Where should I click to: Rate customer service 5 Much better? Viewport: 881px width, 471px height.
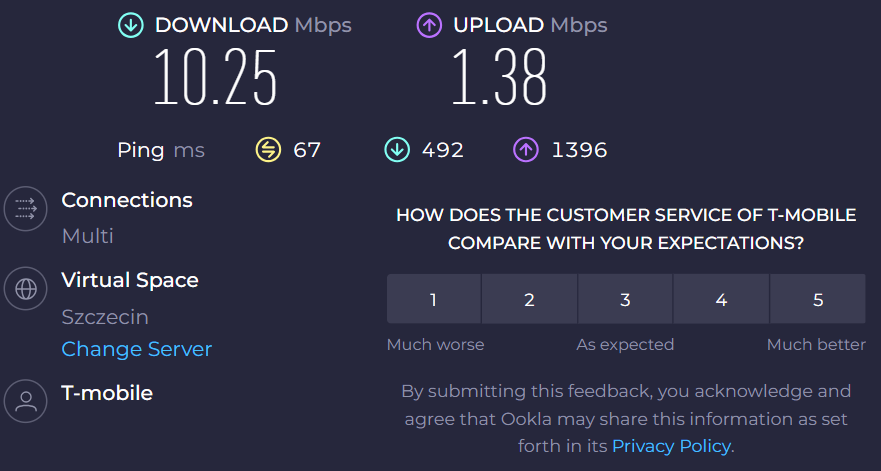pyautogui.click(x=818, y=299)
